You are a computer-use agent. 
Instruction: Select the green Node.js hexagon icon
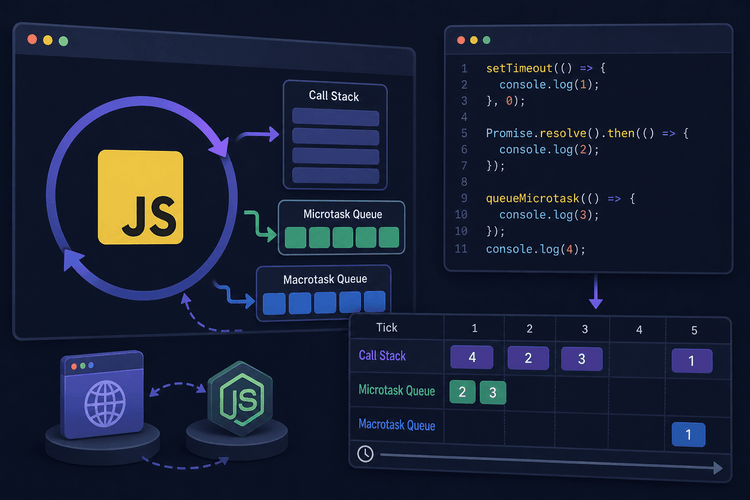click(x=241, y=398)
